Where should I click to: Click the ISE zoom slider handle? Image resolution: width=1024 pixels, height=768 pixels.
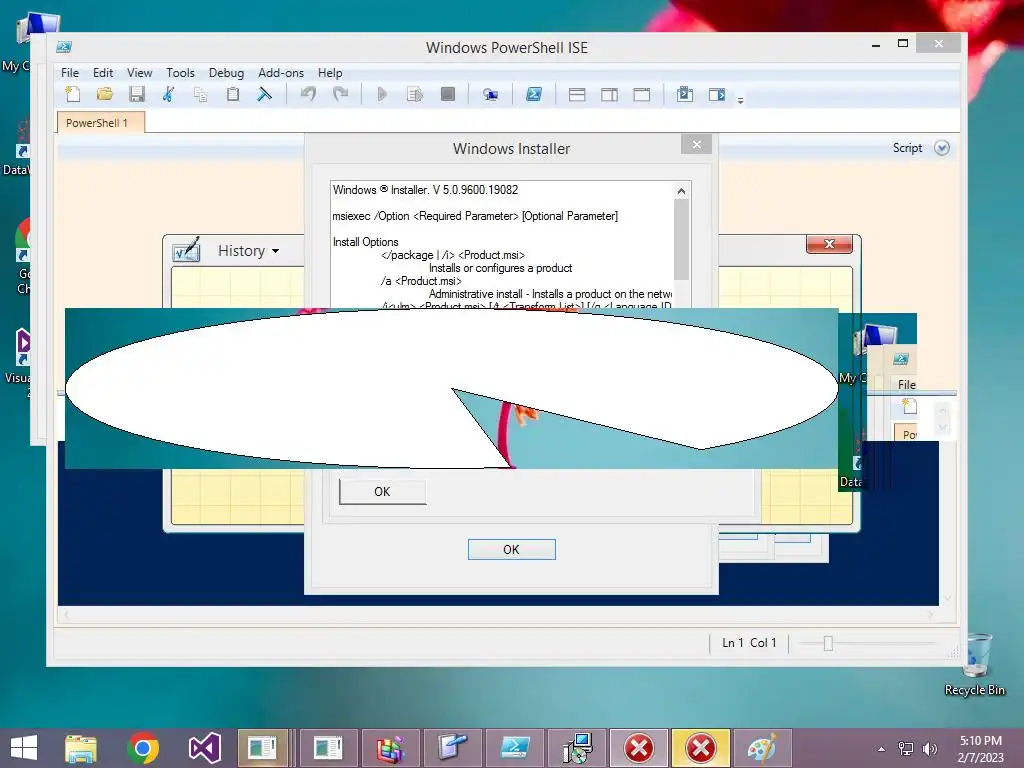(x=828, y=644)
